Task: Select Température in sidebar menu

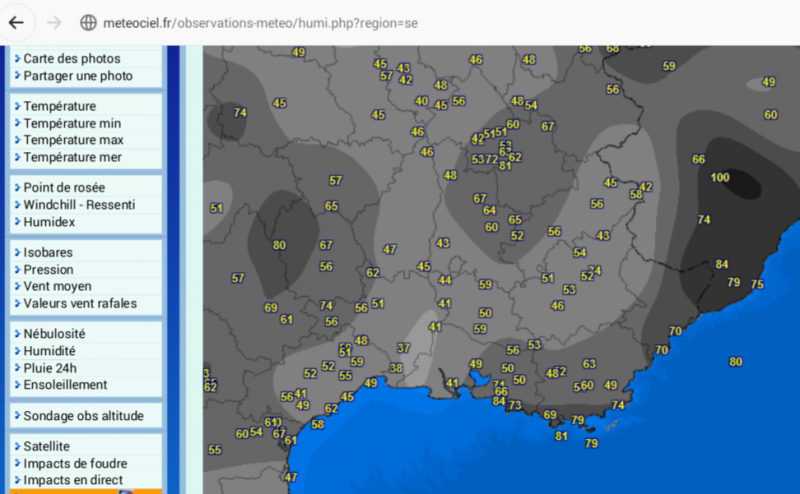Action: point(60,106)
